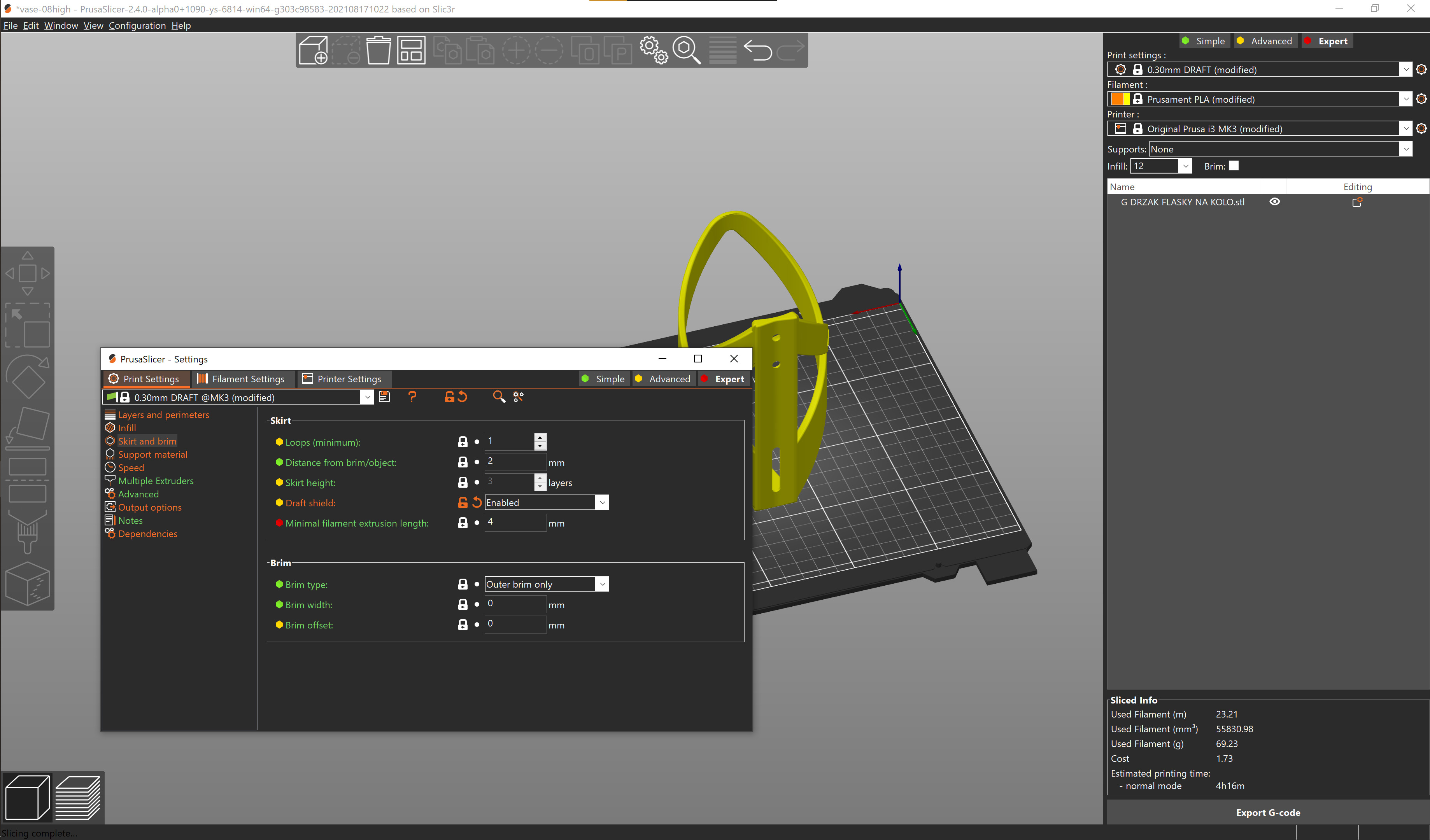Enable the Brim checkbox
The image size is (1430, 840).
click(x=1234, y=166)
